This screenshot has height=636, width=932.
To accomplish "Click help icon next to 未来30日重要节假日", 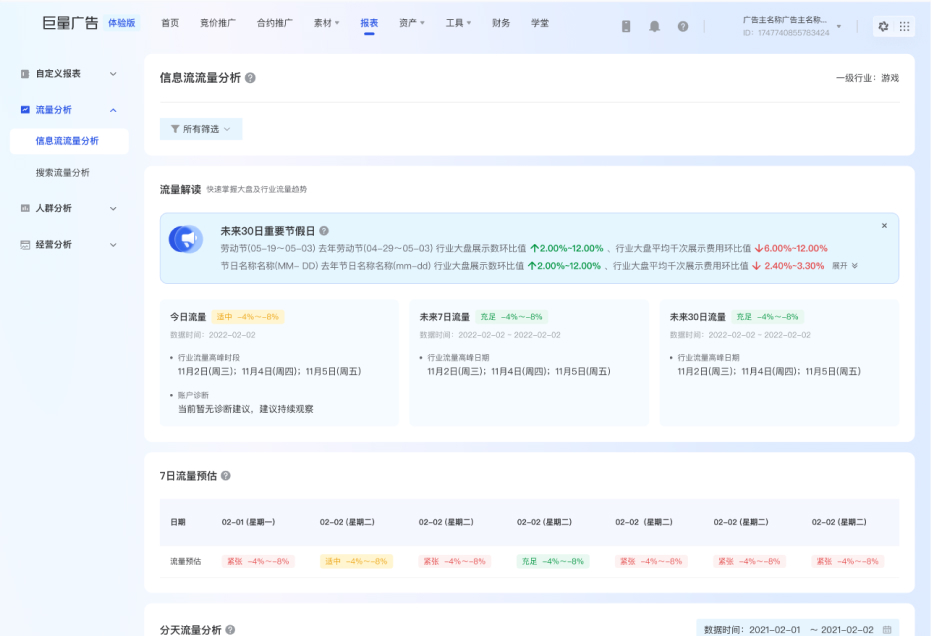I will [x=324, y=231].
